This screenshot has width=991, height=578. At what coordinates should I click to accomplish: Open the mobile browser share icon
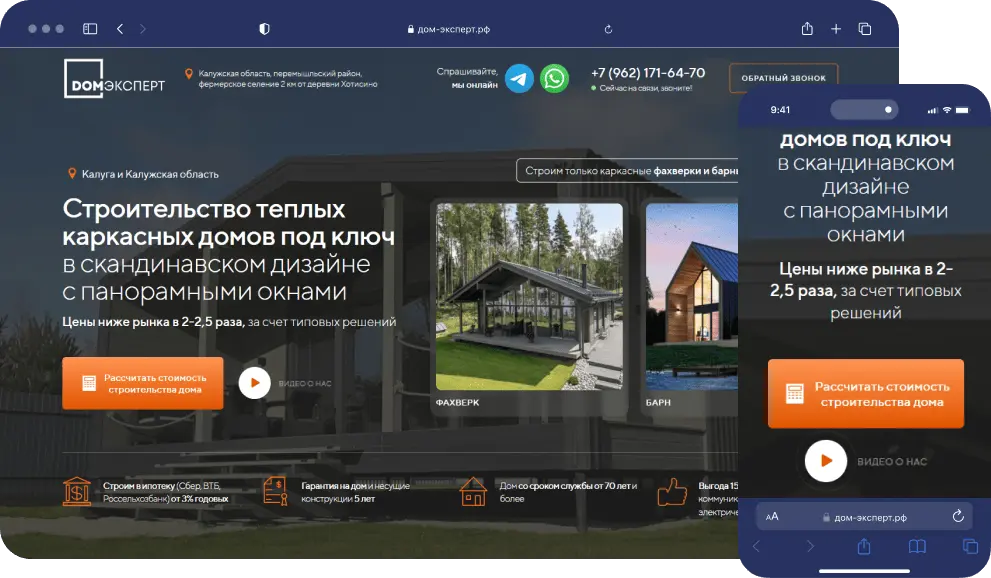click(864, 546)
